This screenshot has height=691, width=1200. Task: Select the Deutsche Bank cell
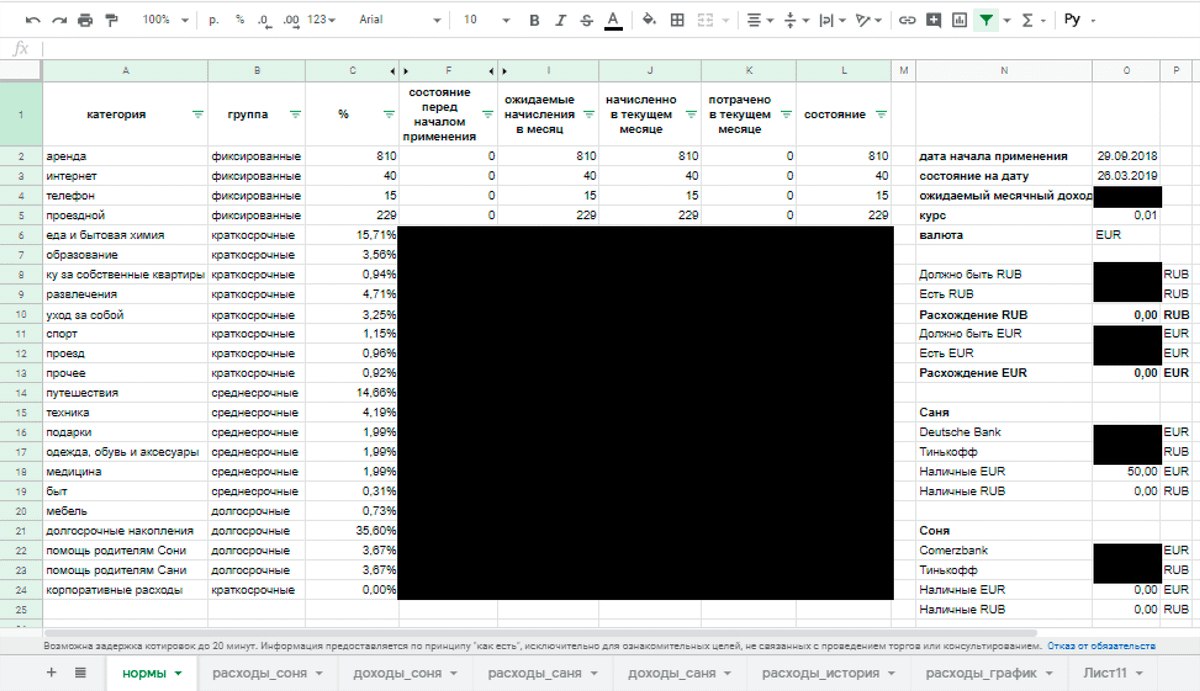(1004, 432)
